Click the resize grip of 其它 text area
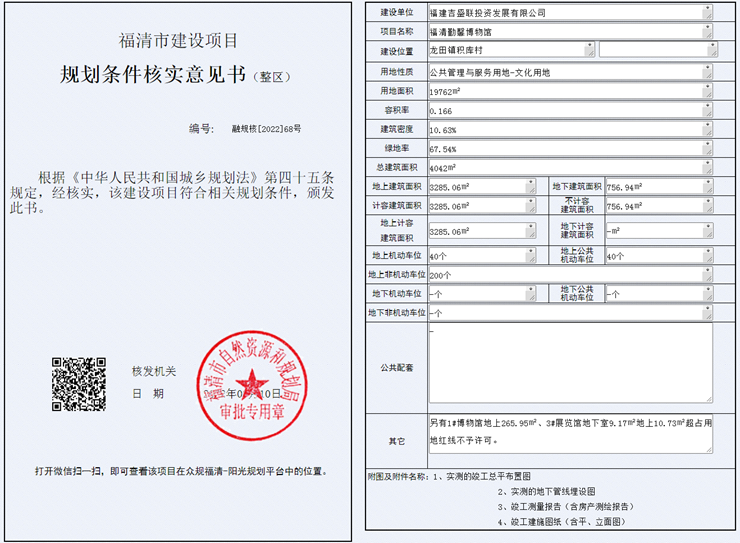This screenshot has width=740, height=543. click(x=709, y=450)
